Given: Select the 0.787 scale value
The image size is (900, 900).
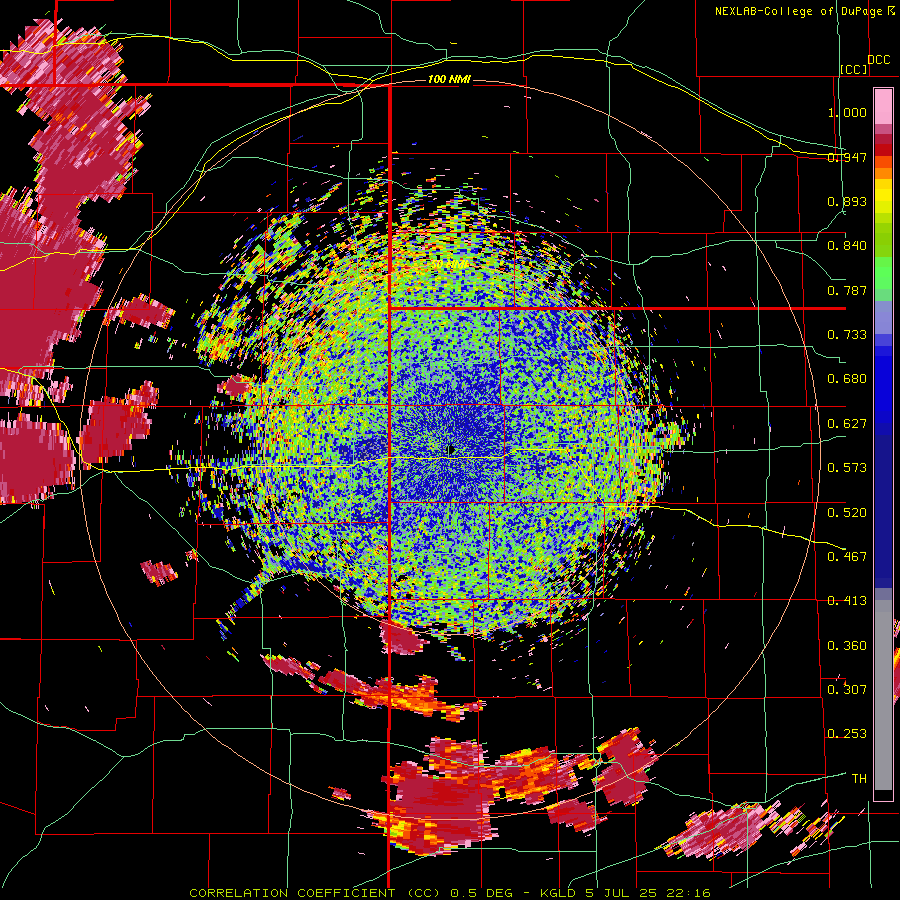Looking at the screenshot, I should 847,290.
